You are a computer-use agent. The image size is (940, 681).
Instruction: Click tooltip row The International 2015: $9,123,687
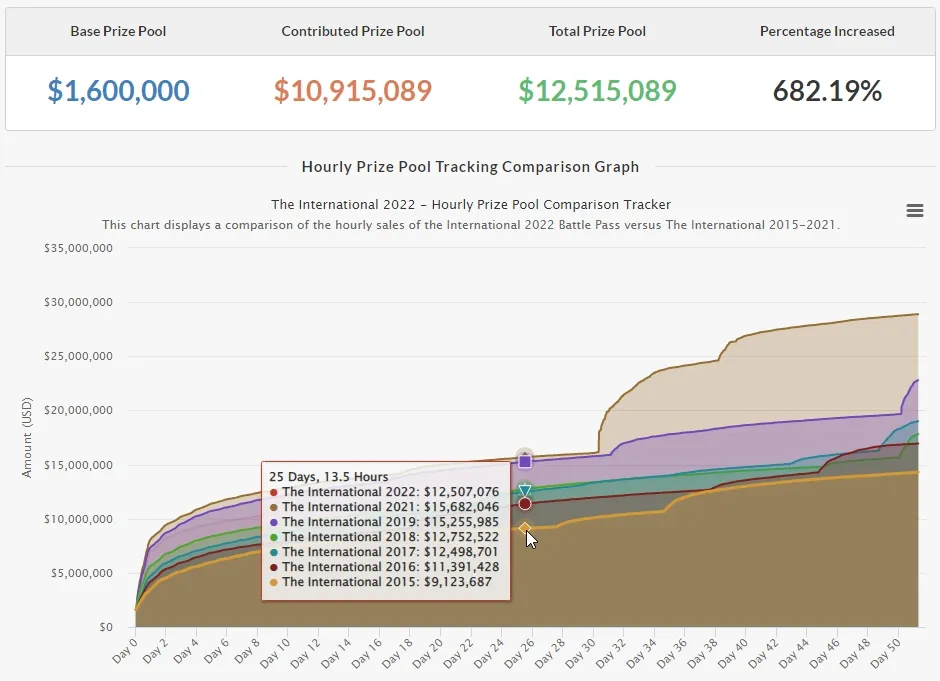381,582
